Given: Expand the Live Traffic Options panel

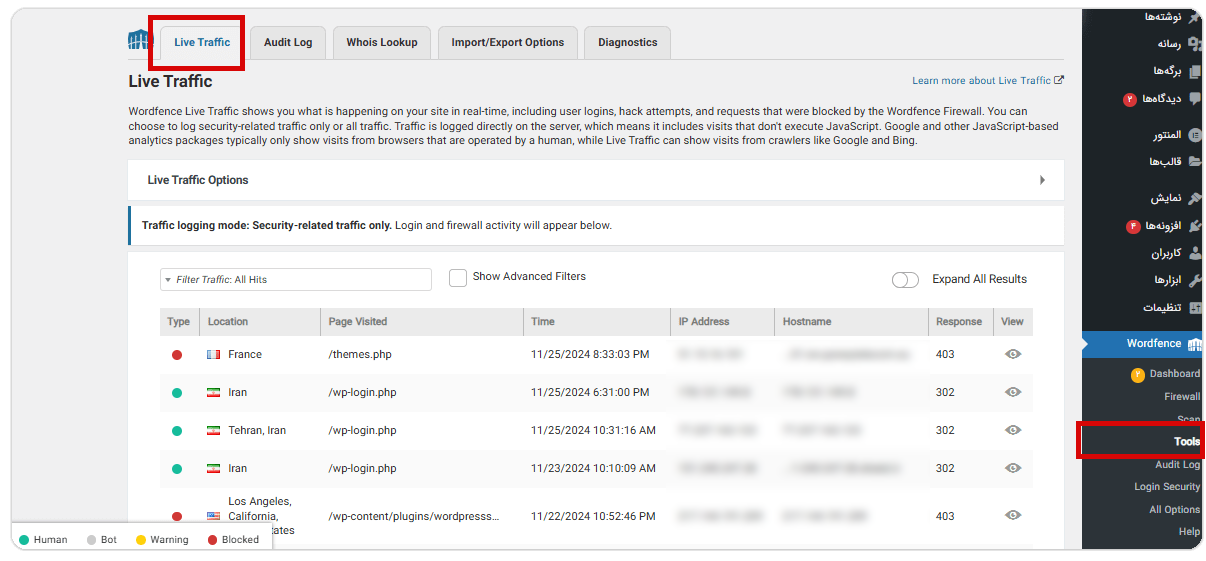Looking at the screenshot, I should pyautogui.click(x=595, y=180).
